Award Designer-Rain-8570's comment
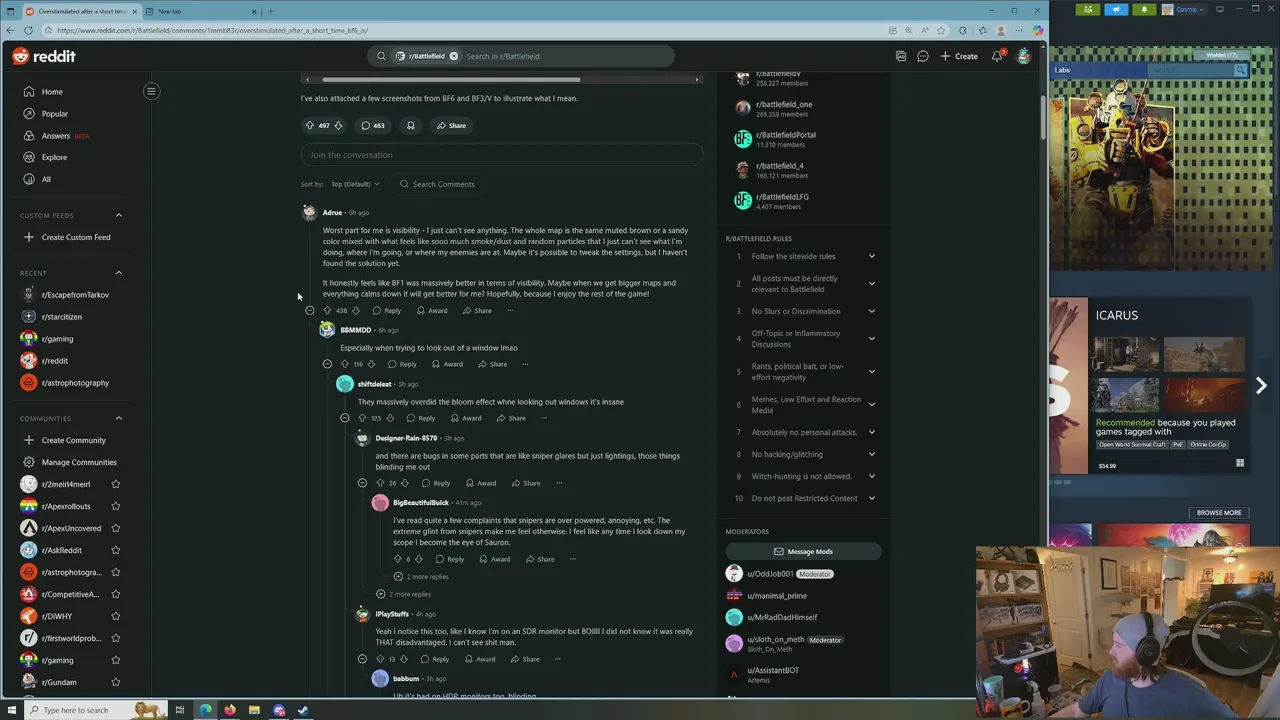This screenshot has width=1280, height=720. coord(481,483)
